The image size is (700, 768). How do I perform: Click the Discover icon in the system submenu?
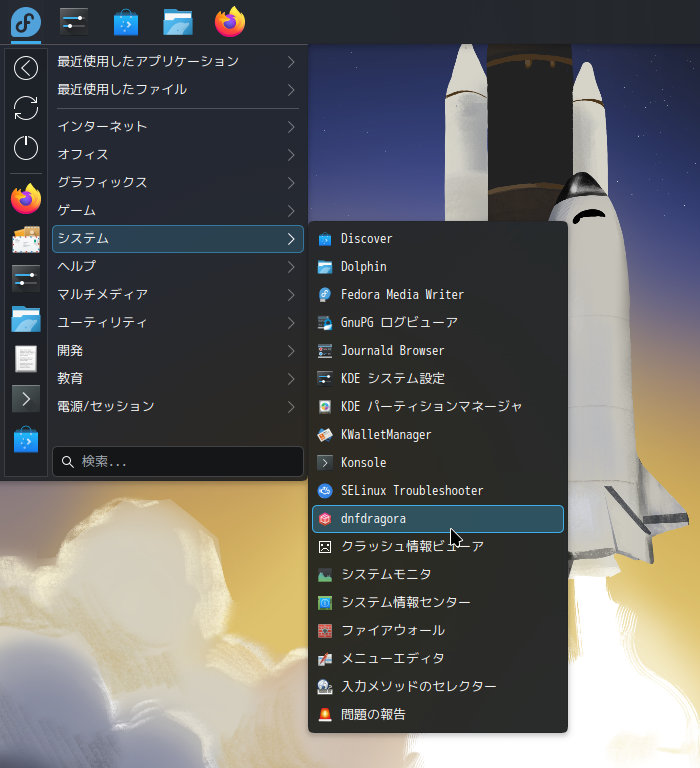pyautogui.click(x=325, y=239)
